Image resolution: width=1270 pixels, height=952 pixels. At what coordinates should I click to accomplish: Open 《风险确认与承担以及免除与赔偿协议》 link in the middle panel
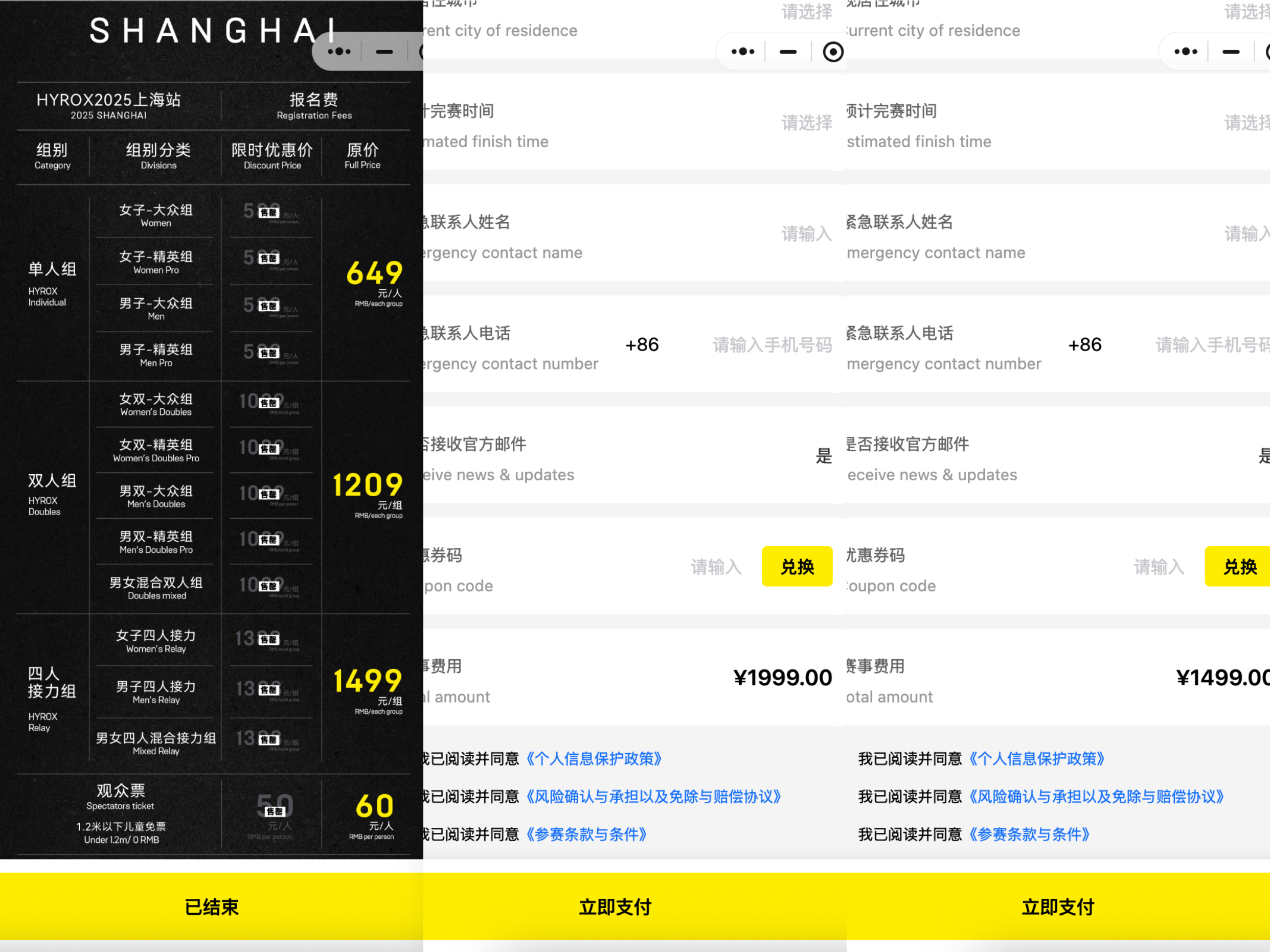653,797
